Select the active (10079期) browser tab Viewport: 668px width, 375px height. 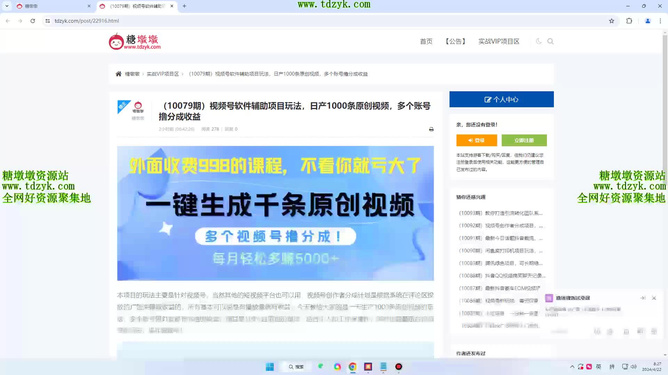[136, 6]
